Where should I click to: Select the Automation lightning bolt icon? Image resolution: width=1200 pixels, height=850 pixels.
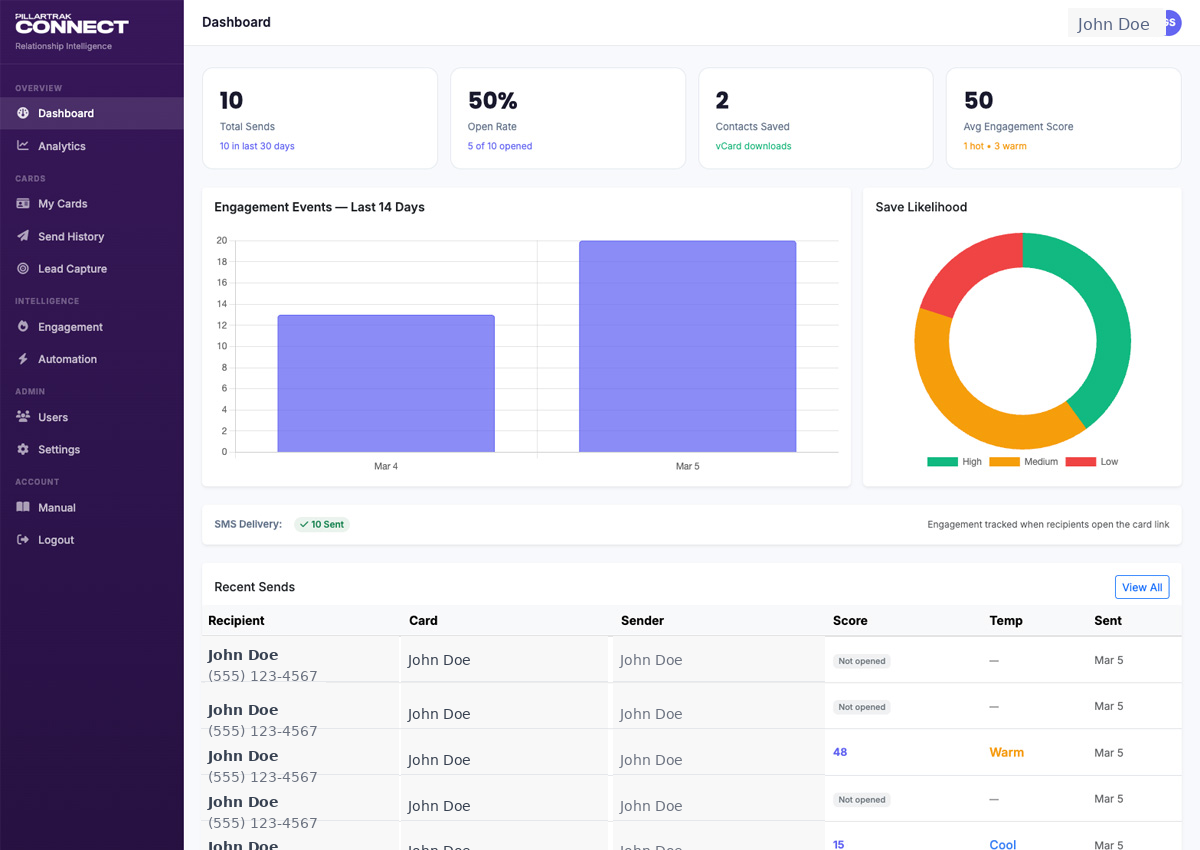24,358
